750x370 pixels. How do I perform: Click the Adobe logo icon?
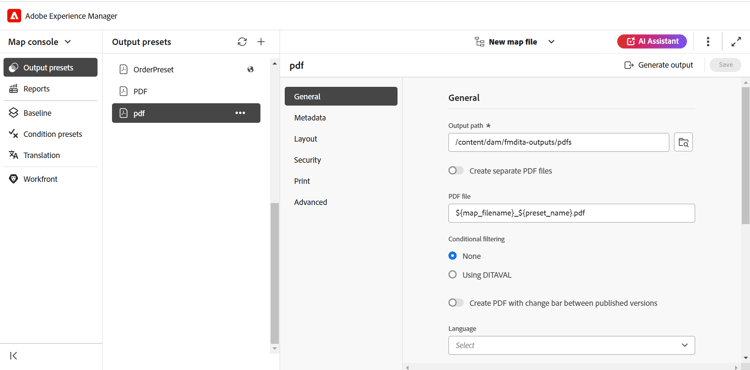point(14,16)
